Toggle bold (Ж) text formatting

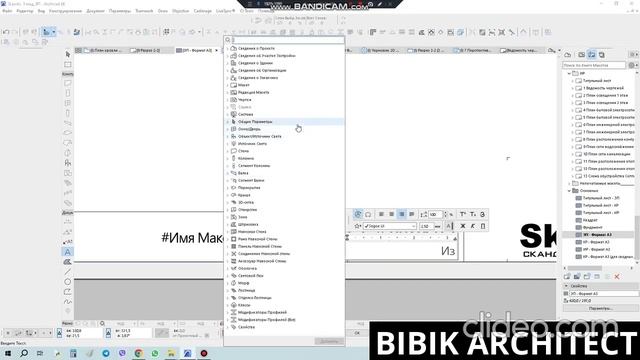tap(462, 226)
